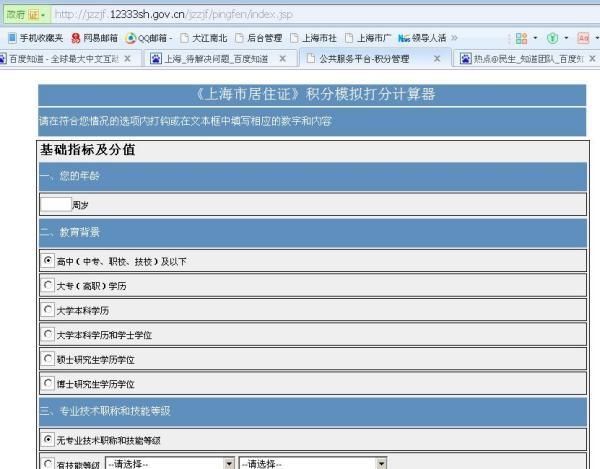The height and width of the screenshot is (469, 600).
Task: Click the red ad-block icon
Action: click(x=583, y=38)
